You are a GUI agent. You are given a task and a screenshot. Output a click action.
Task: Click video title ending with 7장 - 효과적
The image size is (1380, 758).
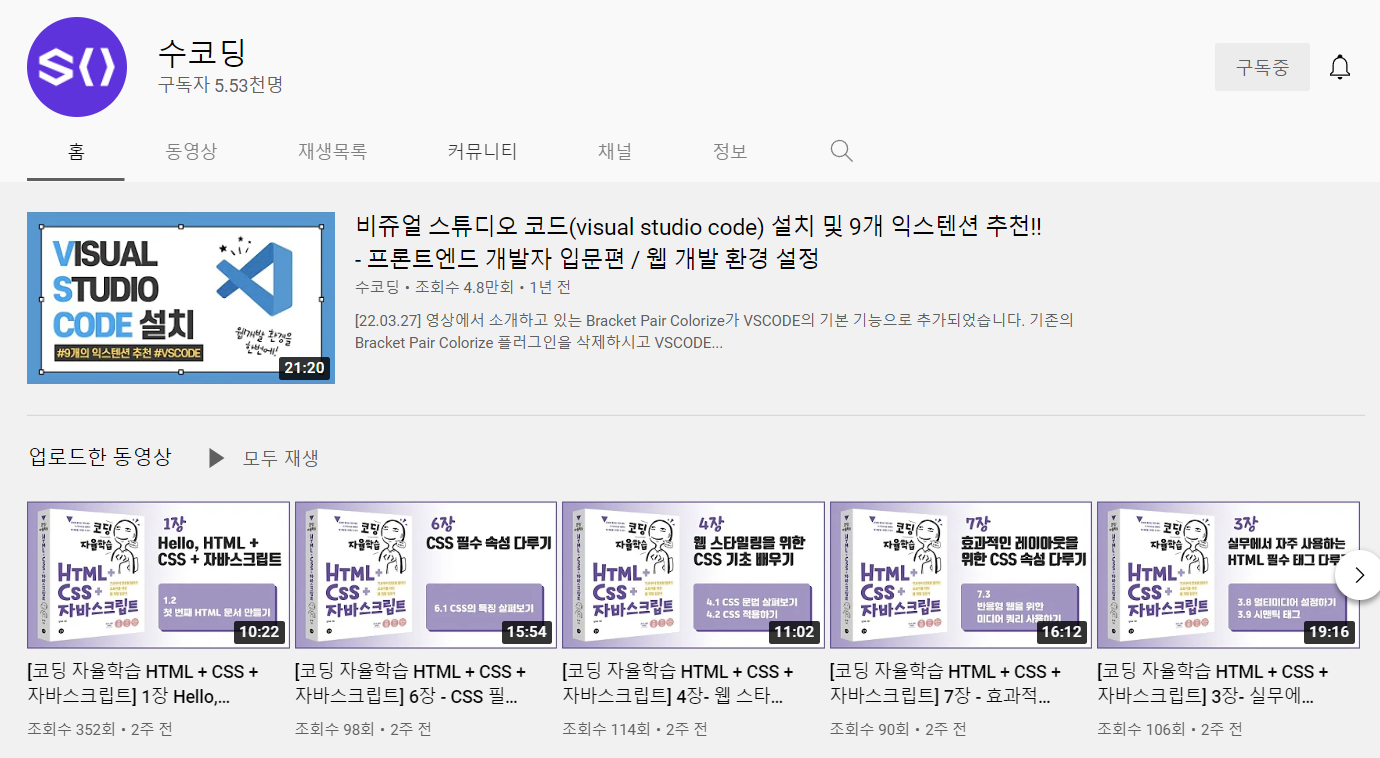click(945, 684)
